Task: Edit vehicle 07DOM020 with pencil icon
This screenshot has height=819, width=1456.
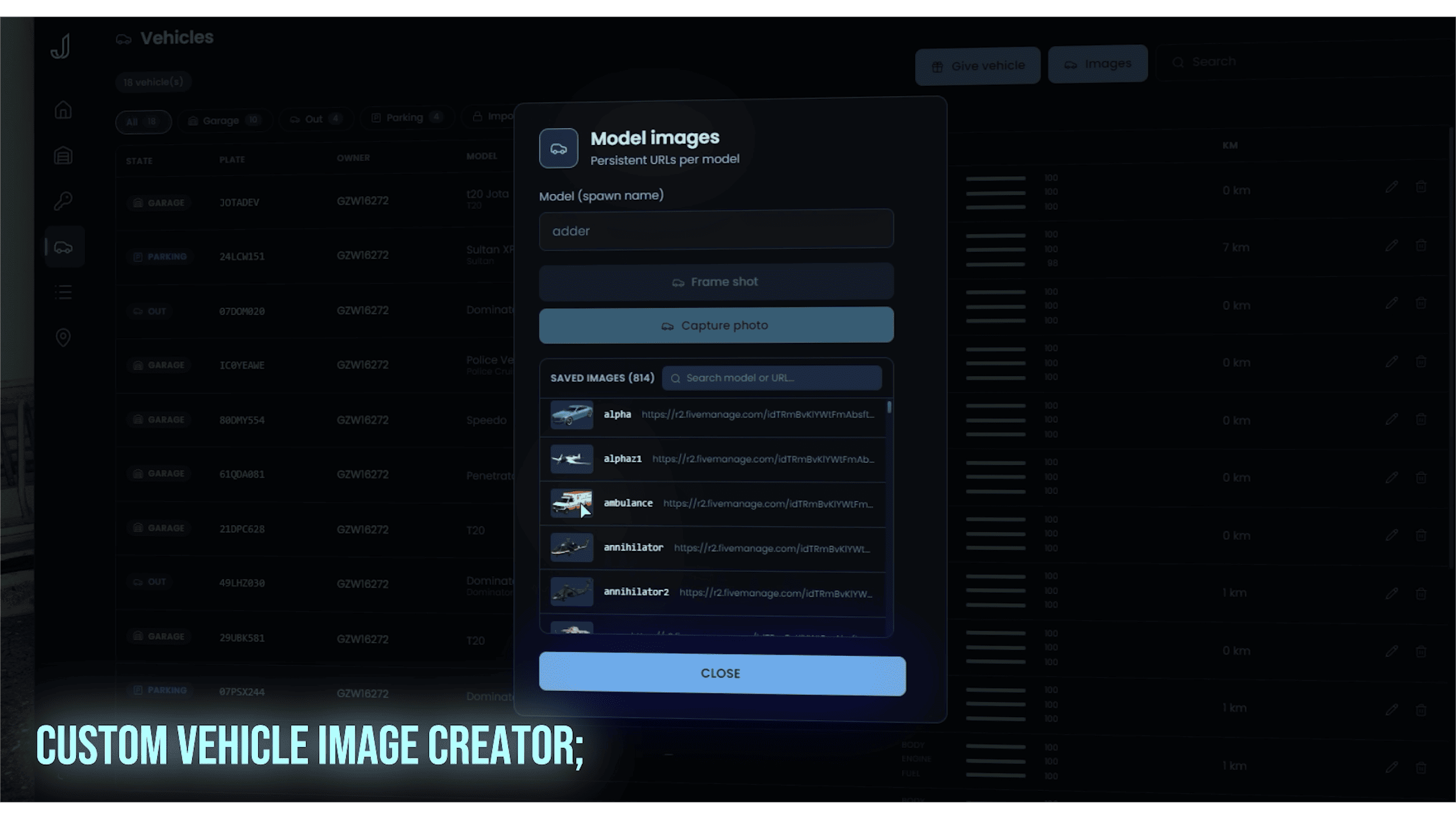Action: tap(1392, 303)
